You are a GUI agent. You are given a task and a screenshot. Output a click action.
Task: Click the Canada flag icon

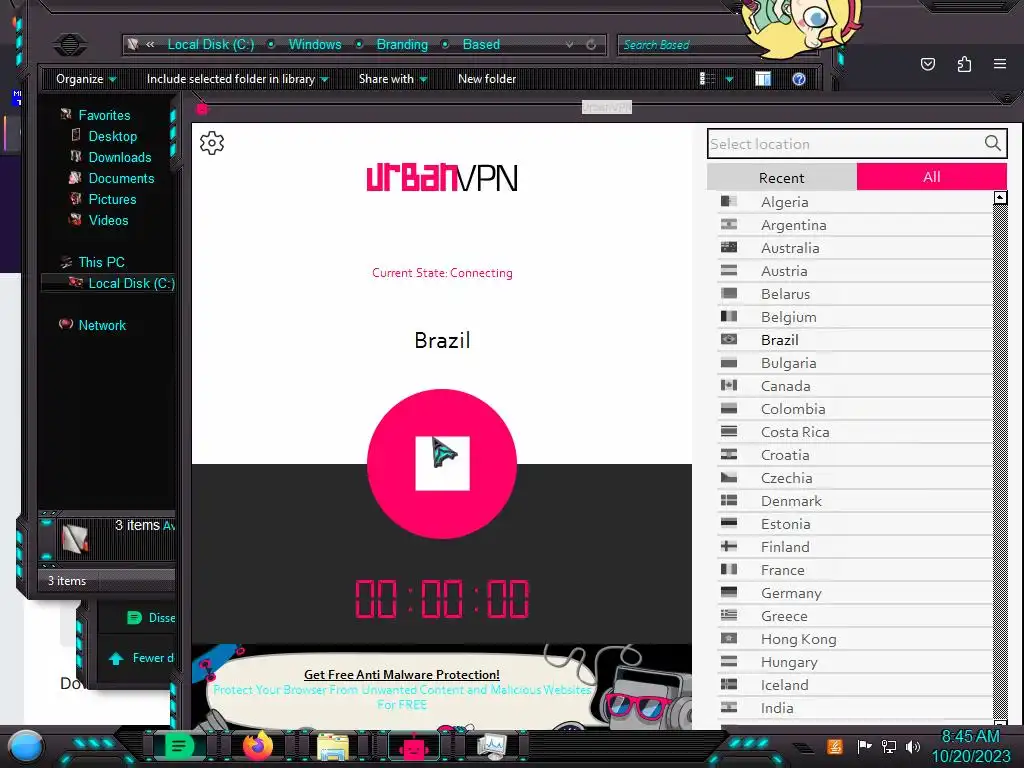(729, 385)
